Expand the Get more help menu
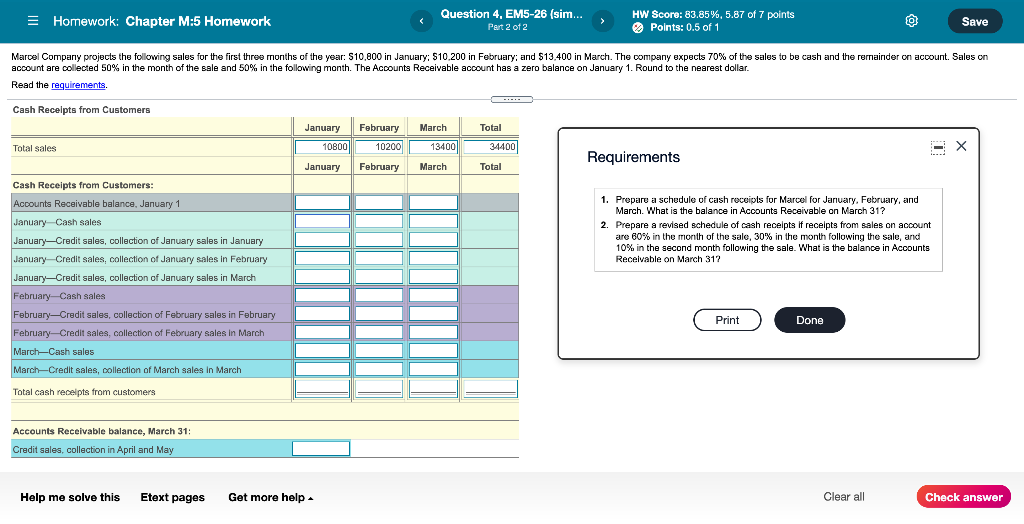Screen dimensions: 1024x524 click(270, 497)
